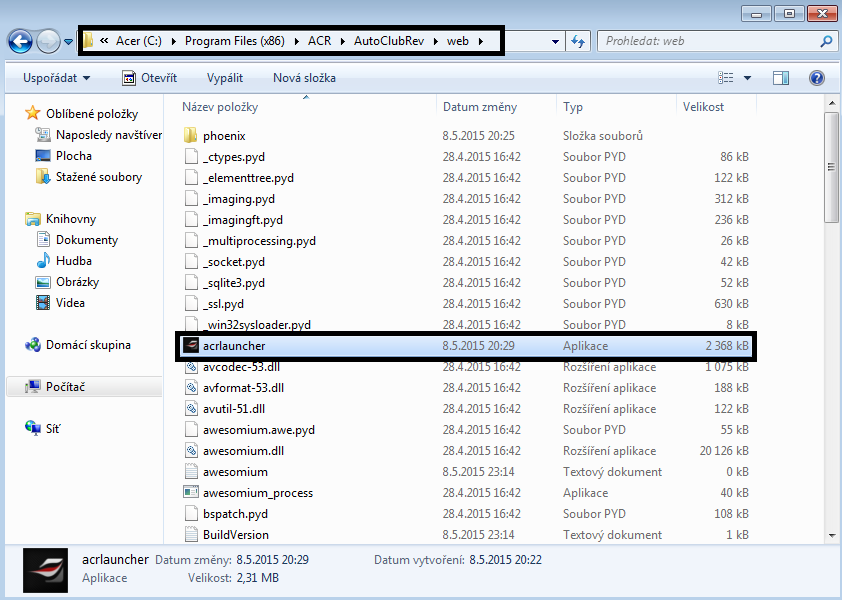Expand the change view options arrow
Screen dimensions: 842x600
(x=748, y=78)
